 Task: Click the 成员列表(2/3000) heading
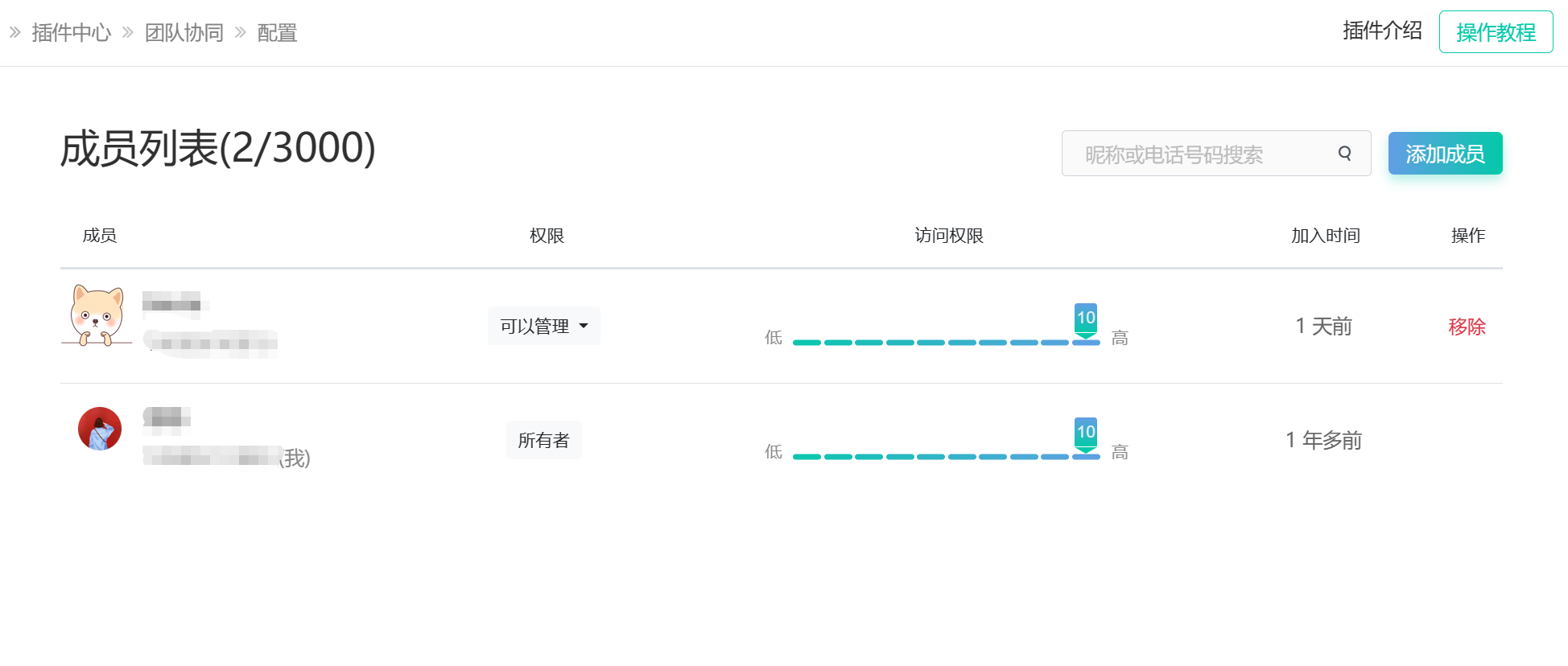point(218,149)
